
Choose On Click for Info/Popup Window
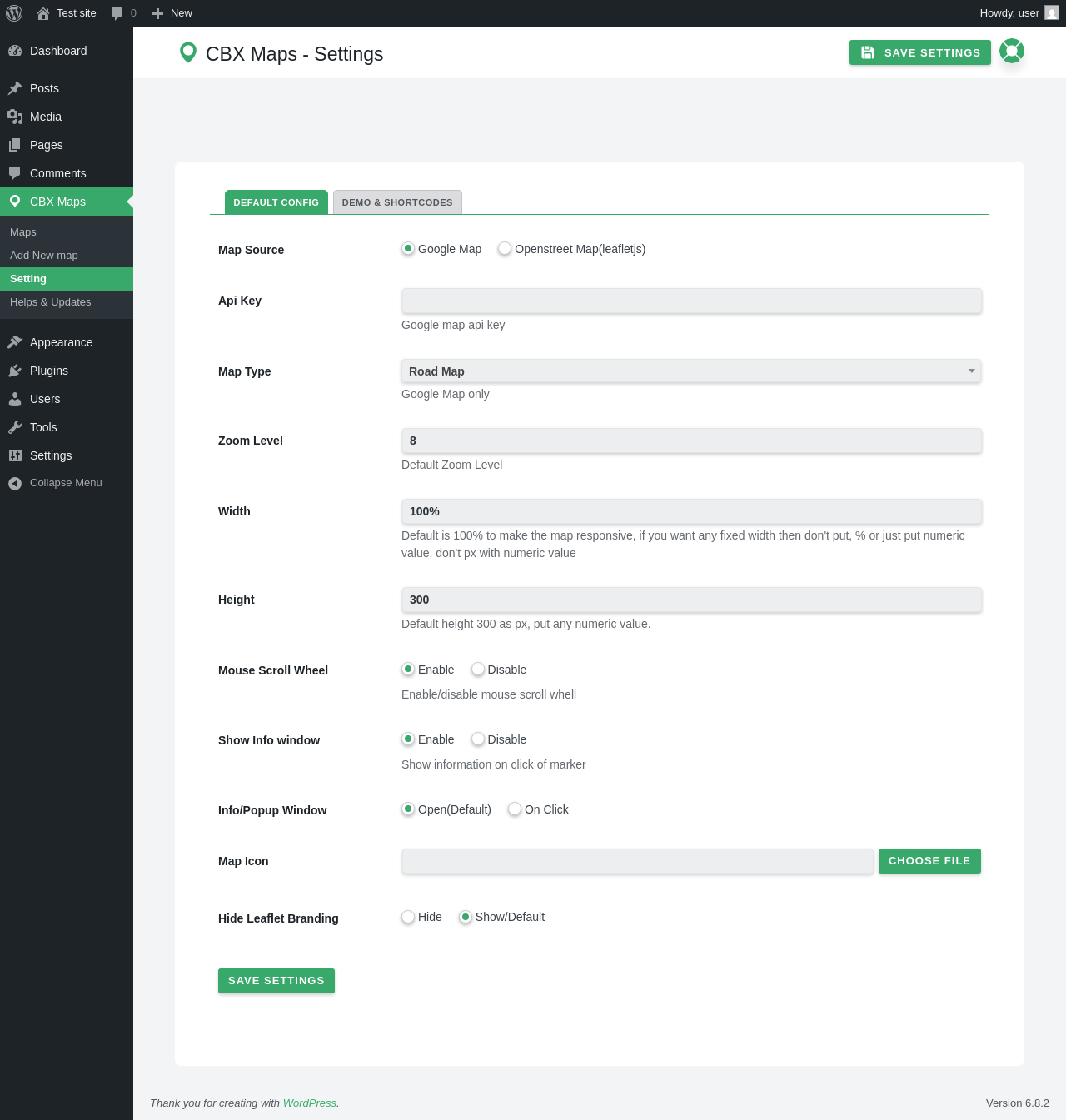coord(515,809)
